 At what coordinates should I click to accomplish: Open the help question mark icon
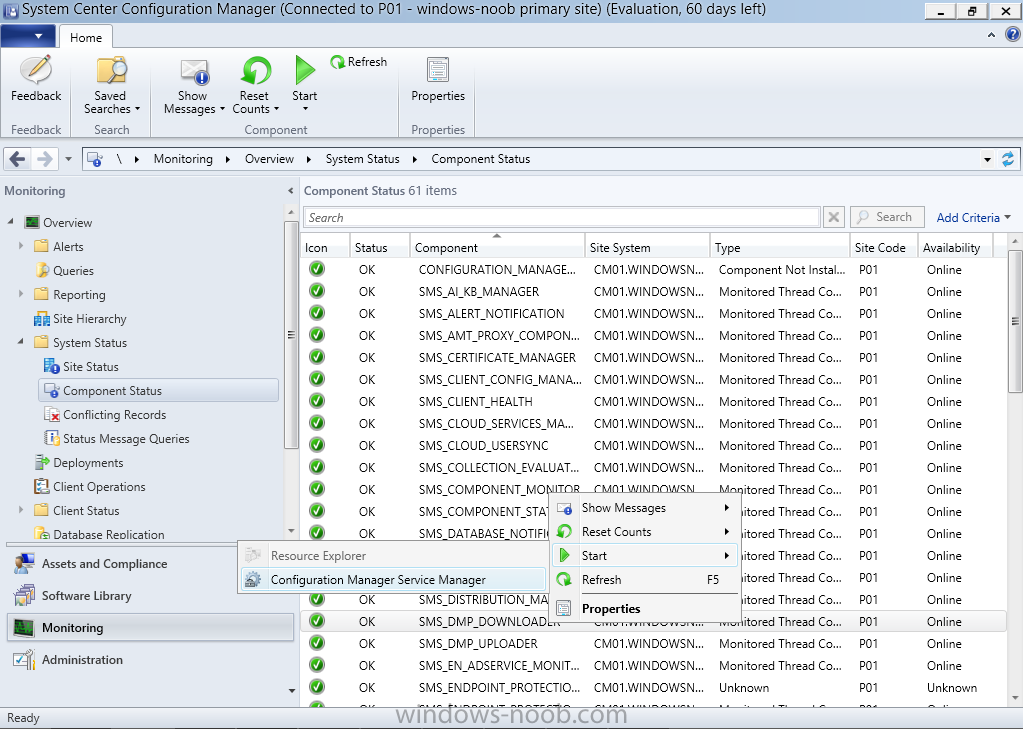pos(1013,35)
